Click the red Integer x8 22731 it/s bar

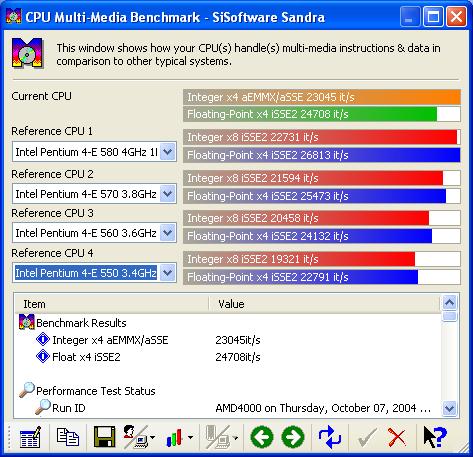click(x=322, y=137)
